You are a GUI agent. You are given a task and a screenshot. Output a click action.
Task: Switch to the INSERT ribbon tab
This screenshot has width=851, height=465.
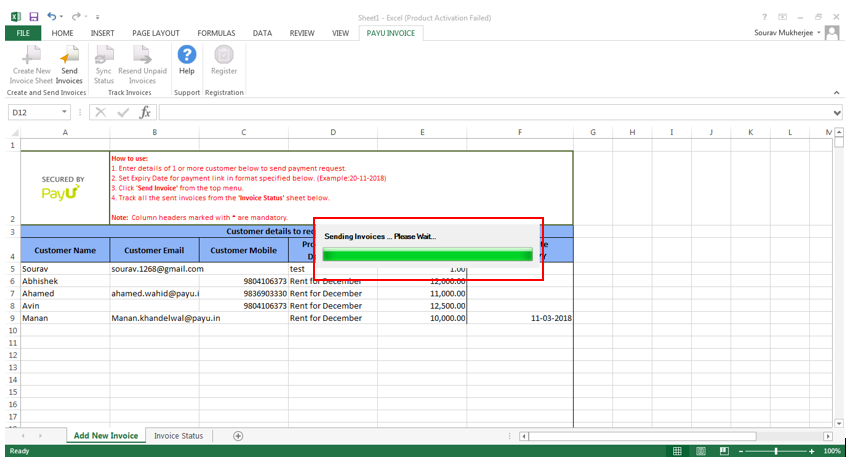pos(102,33)
